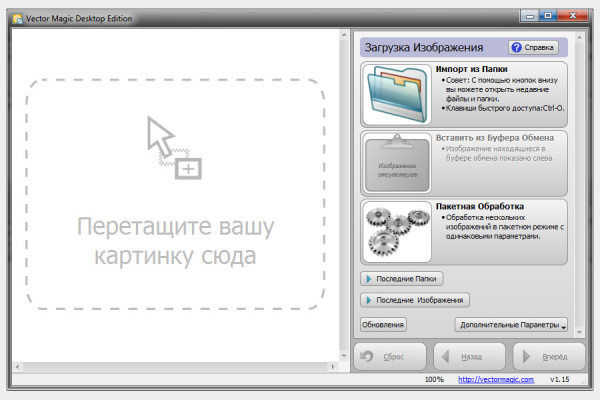This screenshot has width=600, height=400.
Task: Click the canvas scroll-up arrow
Action: (344, 35)
